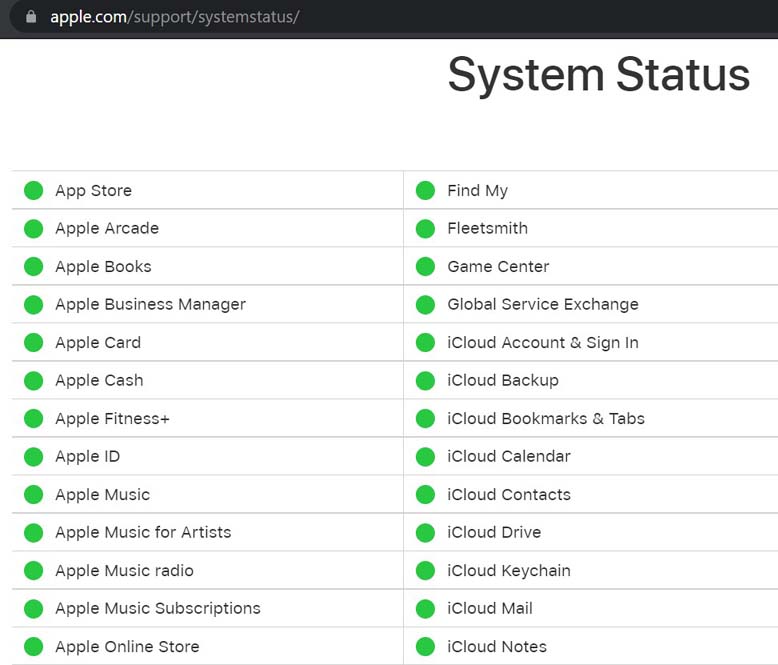Click the green dot next to Apple Music
The image size is (778, 665).
point(34,494)
